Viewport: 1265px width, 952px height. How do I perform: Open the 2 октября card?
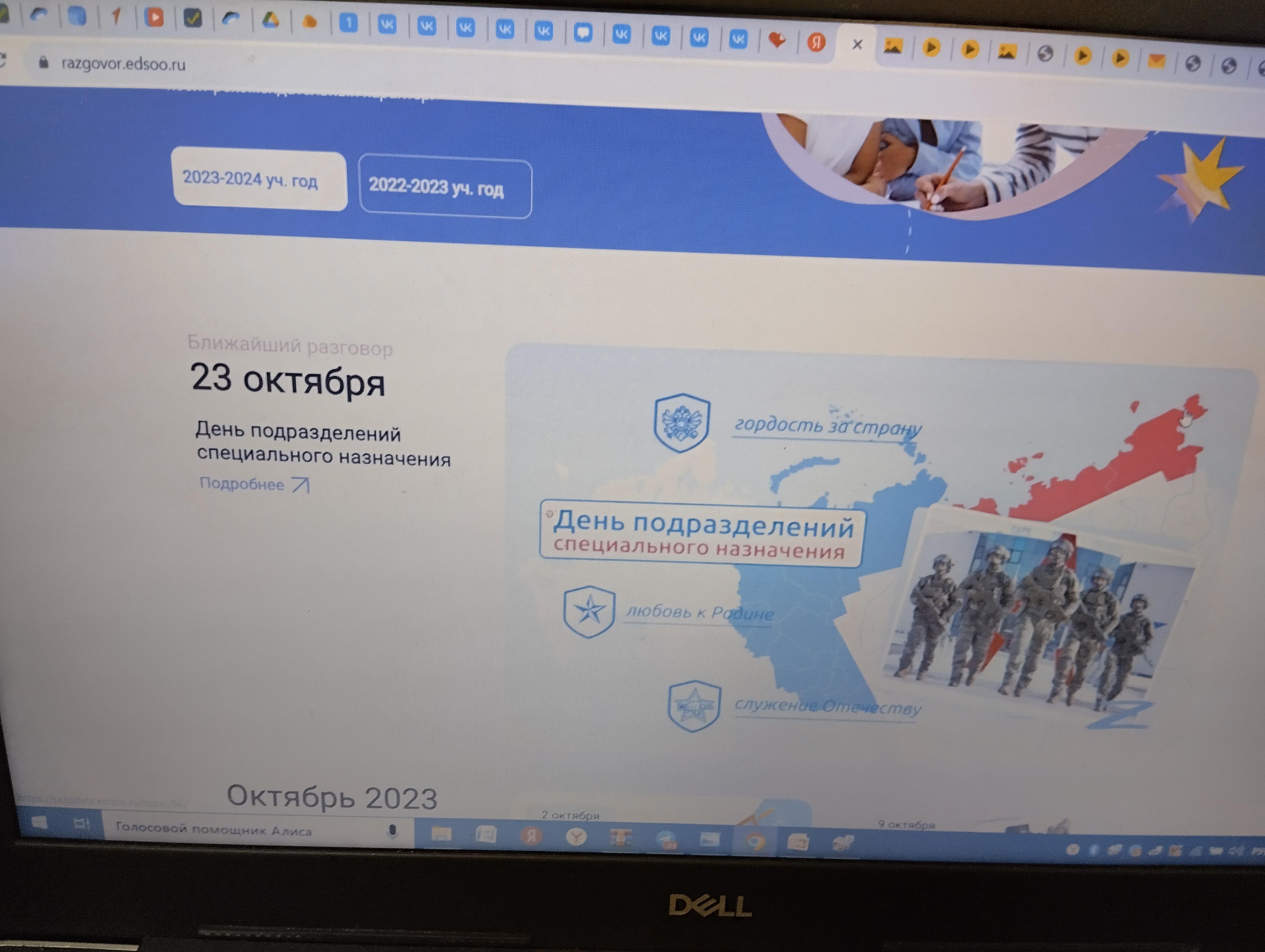tap(570, 815)
